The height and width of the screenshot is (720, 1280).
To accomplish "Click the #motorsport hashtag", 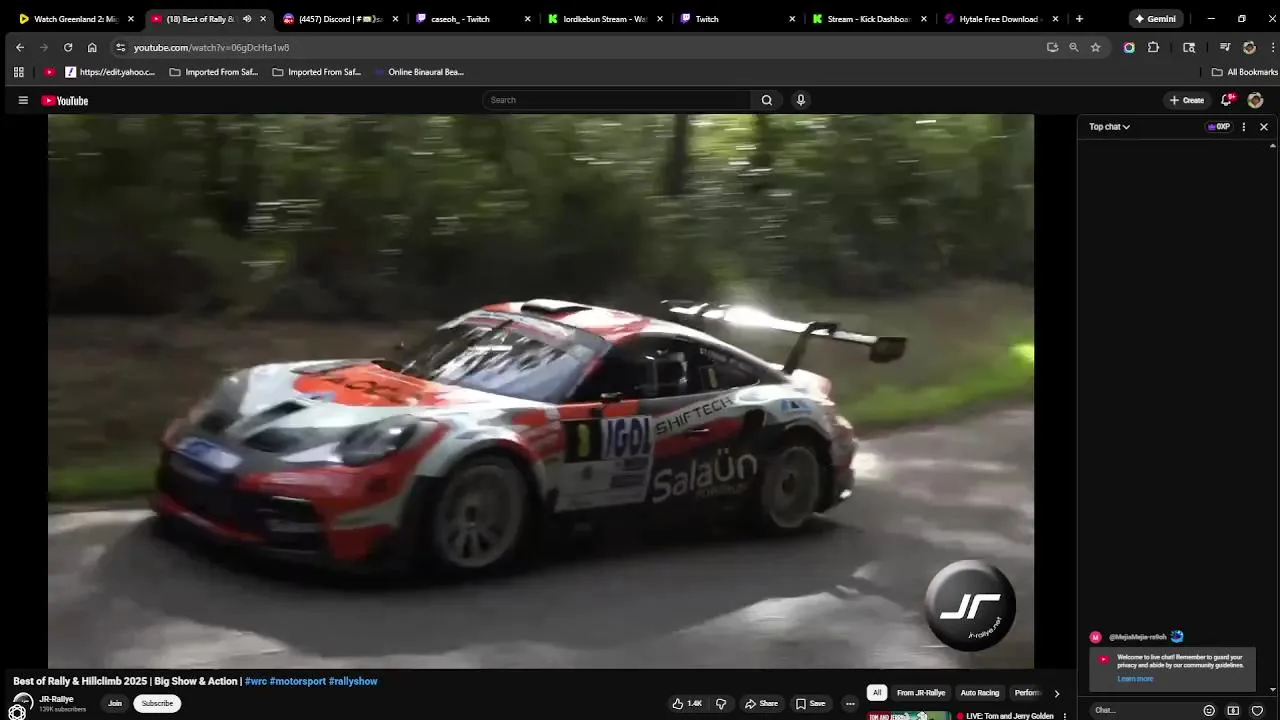I will (297, 681).
